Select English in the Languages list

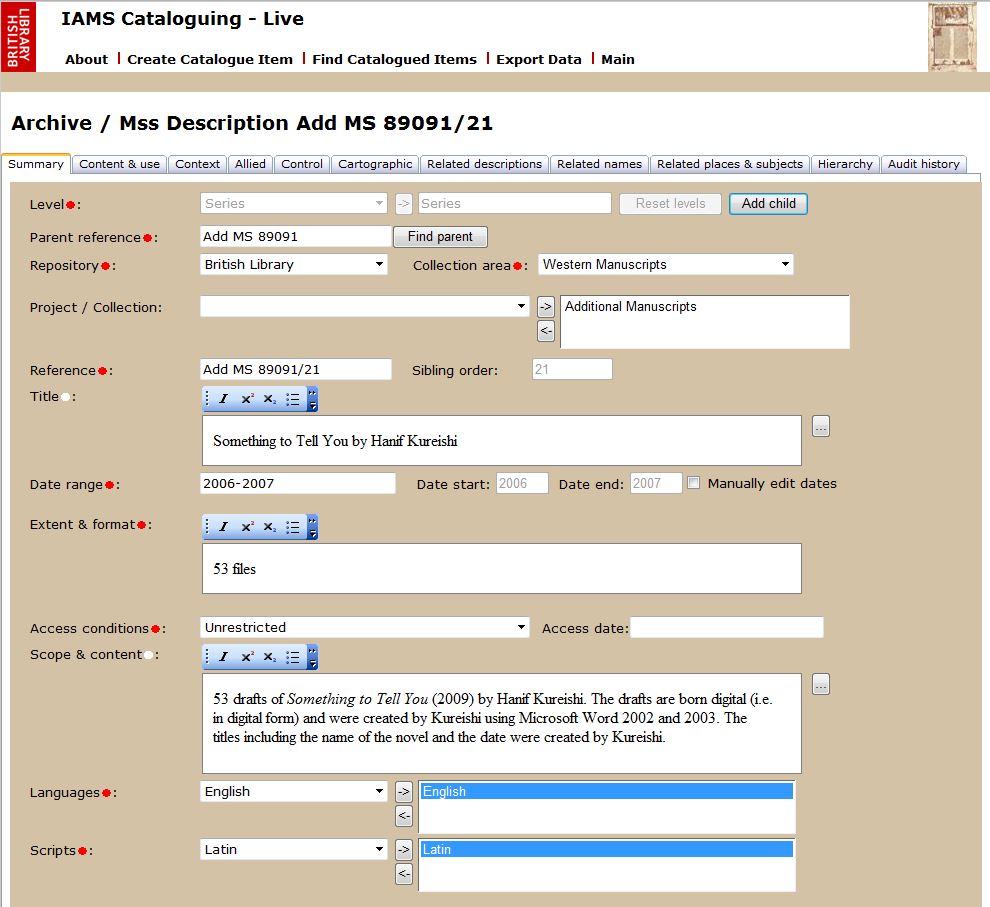(x=607, y=791)
